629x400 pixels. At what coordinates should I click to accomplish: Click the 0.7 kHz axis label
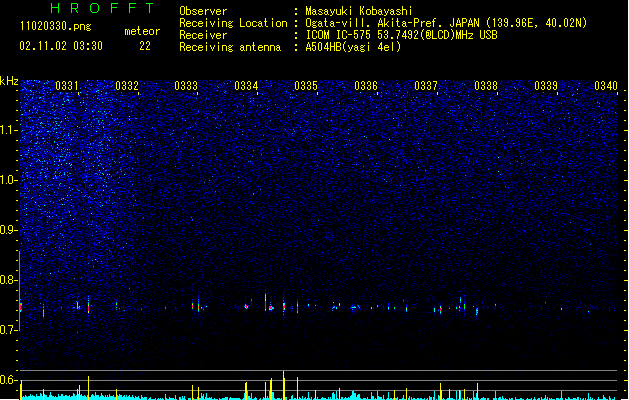pyautogui.click(x=9, y=330)
